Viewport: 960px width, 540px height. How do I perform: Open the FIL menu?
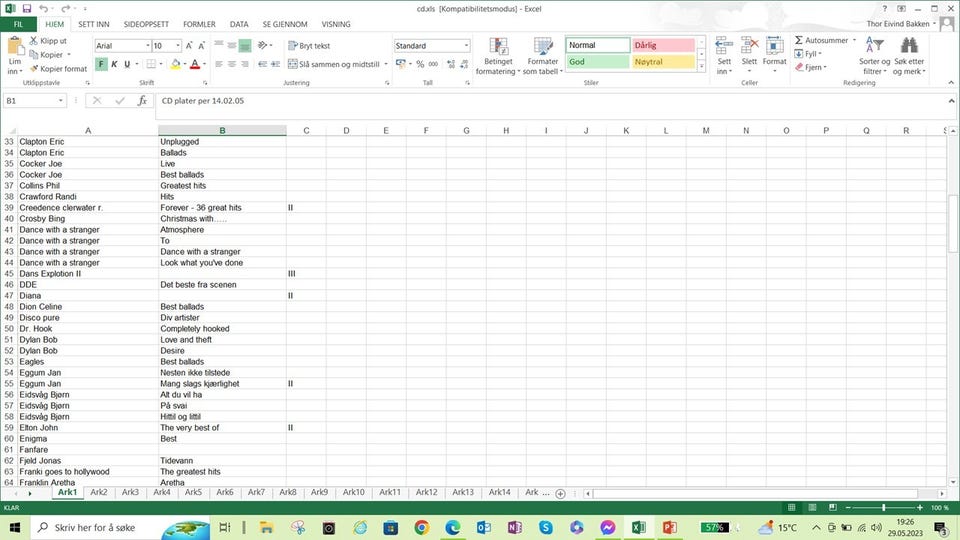(x=18, y=24)
